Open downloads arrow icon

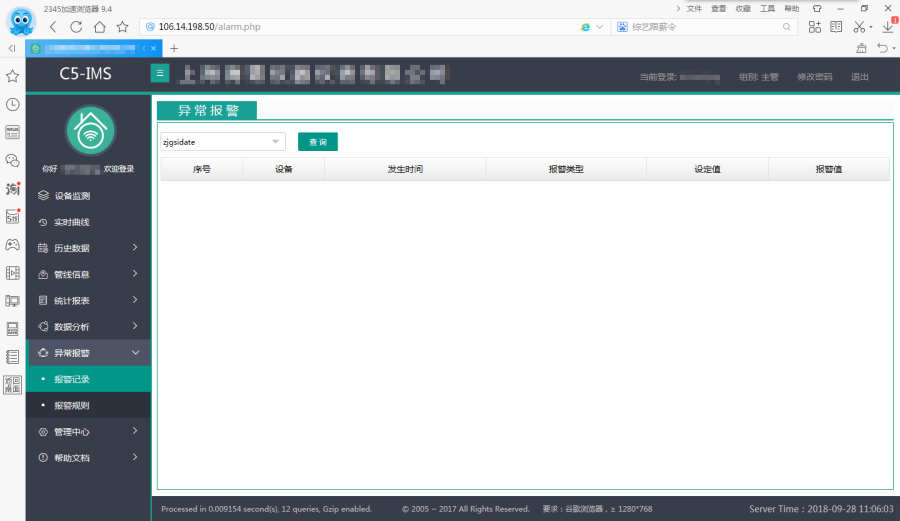point(887,27)
